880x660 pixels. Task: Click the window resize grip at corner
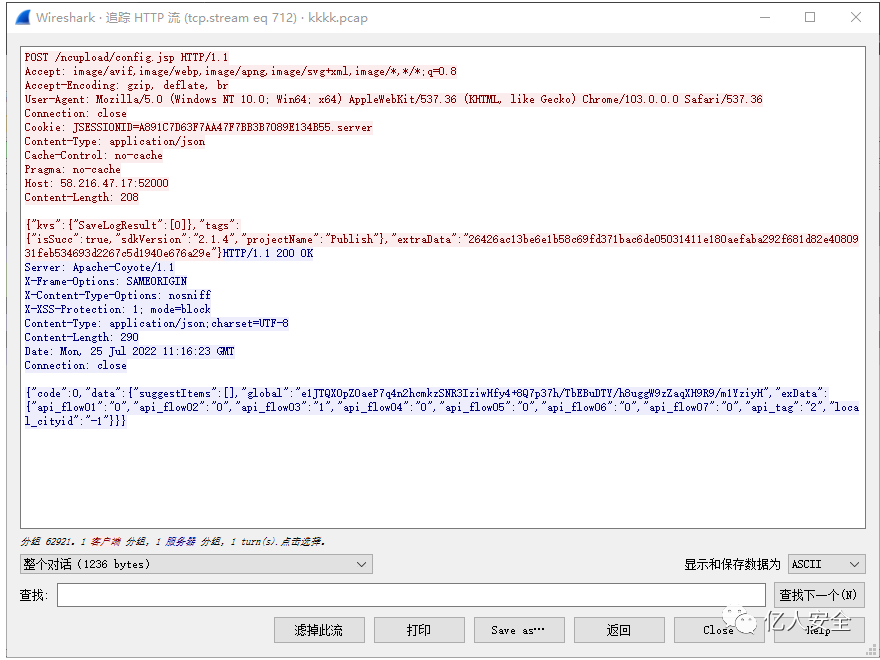[870, 652]
